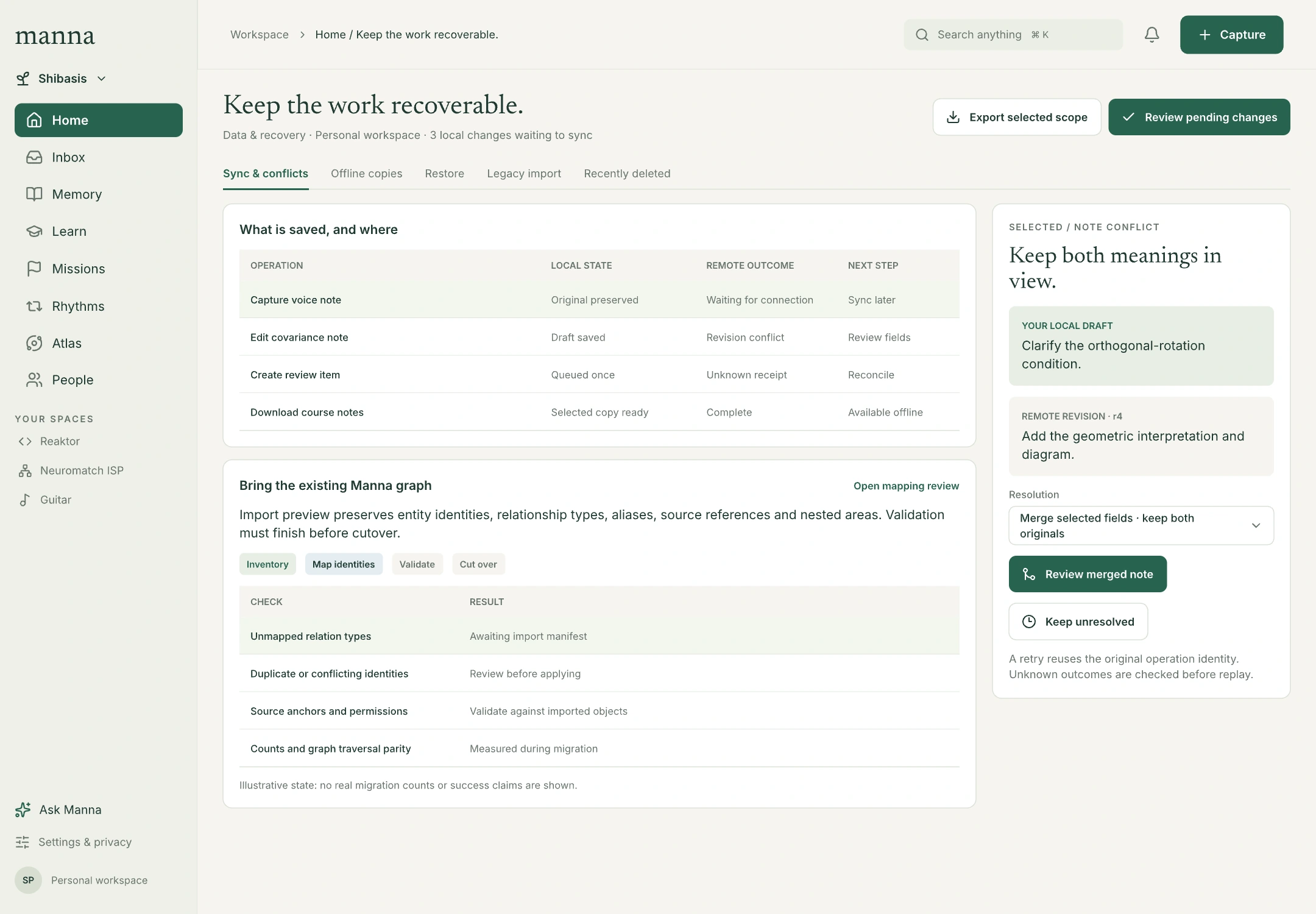
Task: Select the Map identities step
Action: pos(344,564)
